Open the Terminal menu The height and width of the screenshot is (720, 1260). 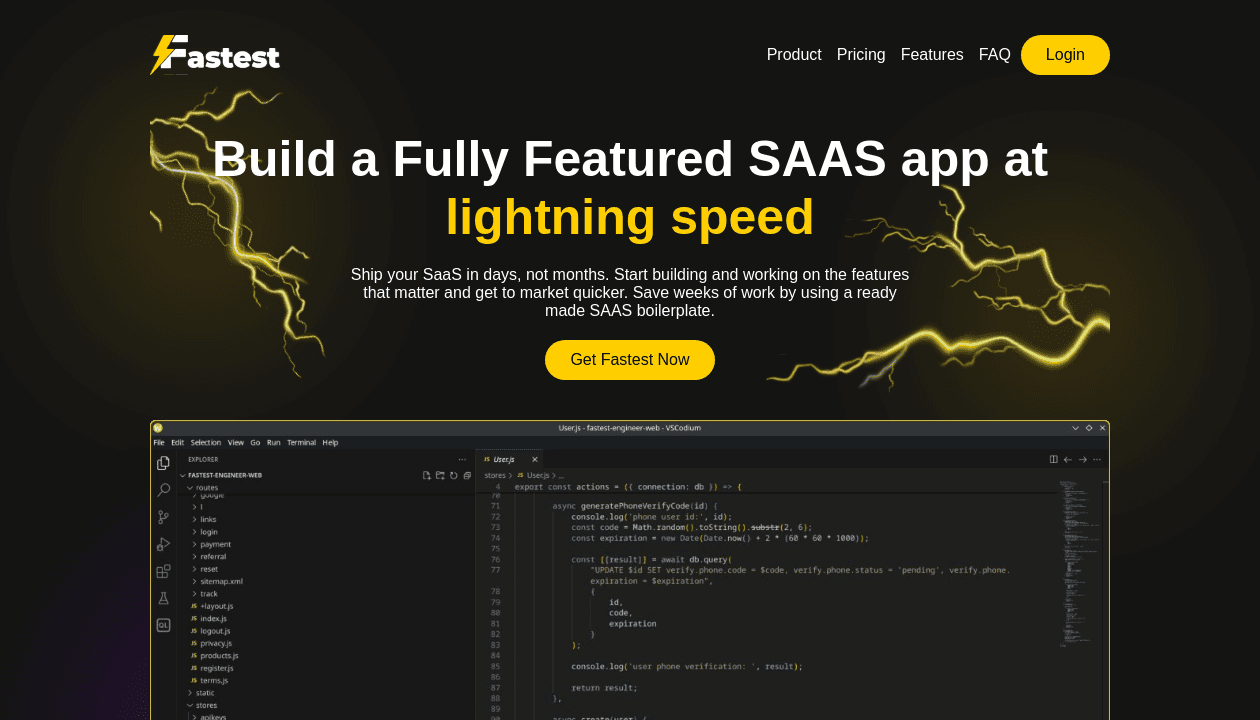click(x=302, y=442)
